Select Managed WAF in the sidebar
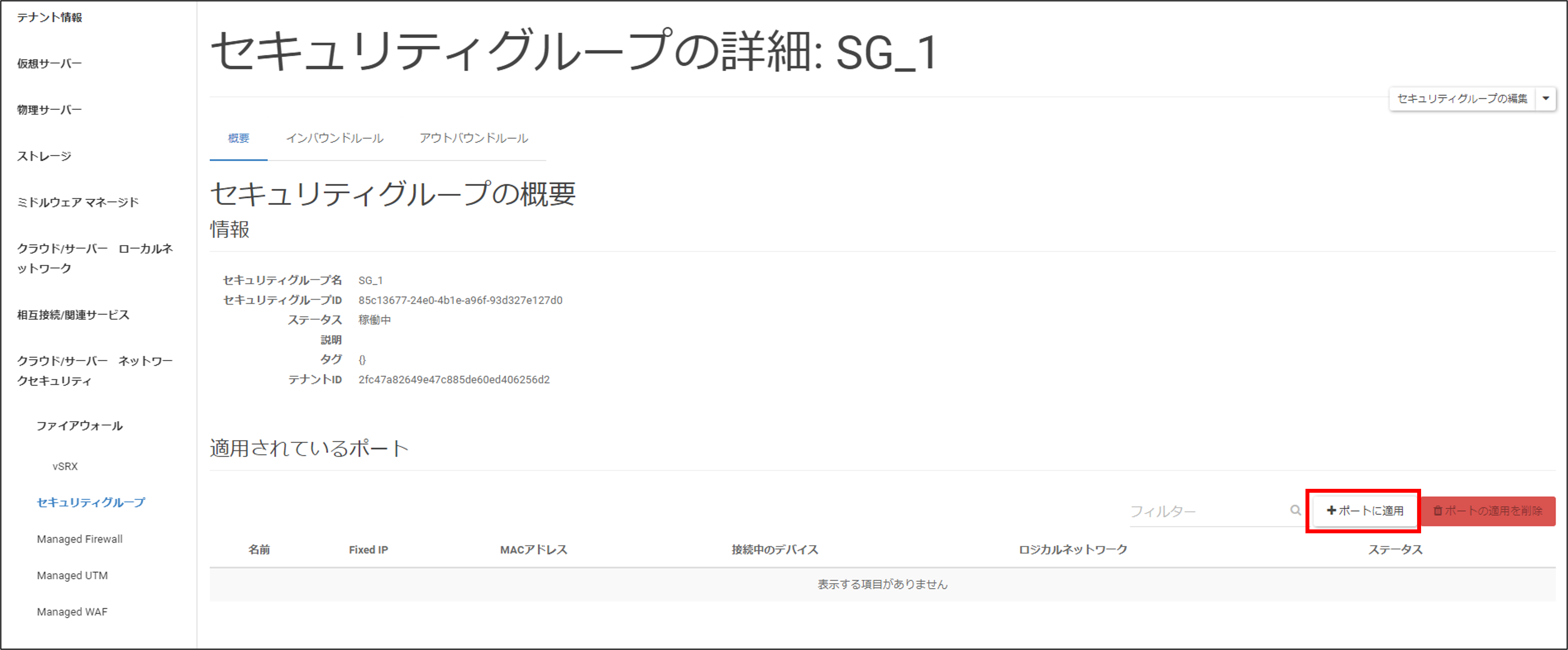 pos(72,612)
